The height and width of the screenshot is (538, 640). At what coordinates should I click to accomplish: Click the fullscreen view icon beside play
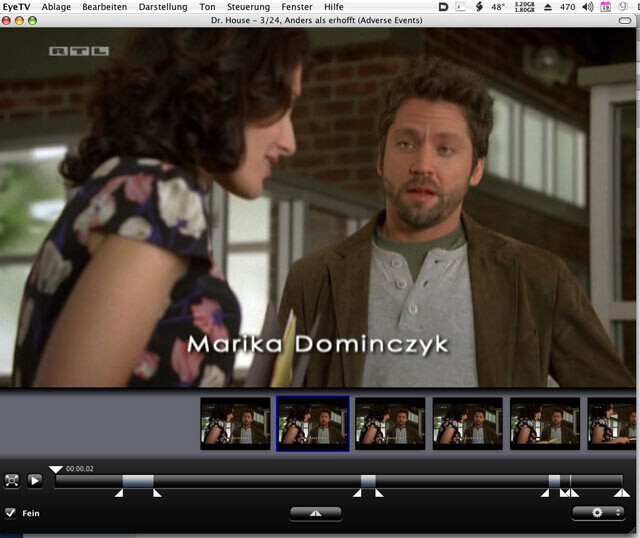[x=12, y=480]
